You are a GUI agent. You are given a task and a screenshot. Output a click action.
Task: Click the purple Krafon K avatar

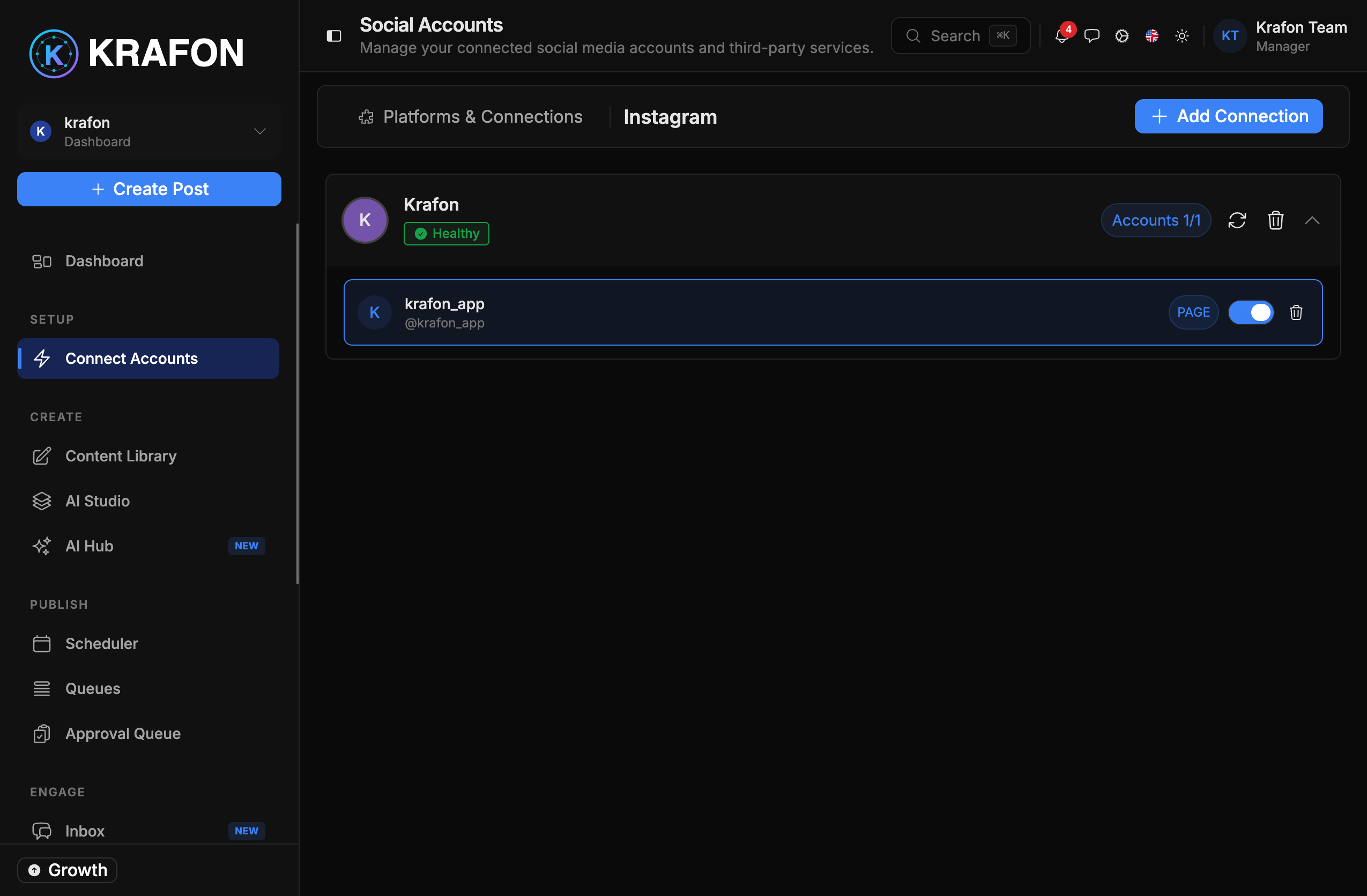(x=365, y=220)
